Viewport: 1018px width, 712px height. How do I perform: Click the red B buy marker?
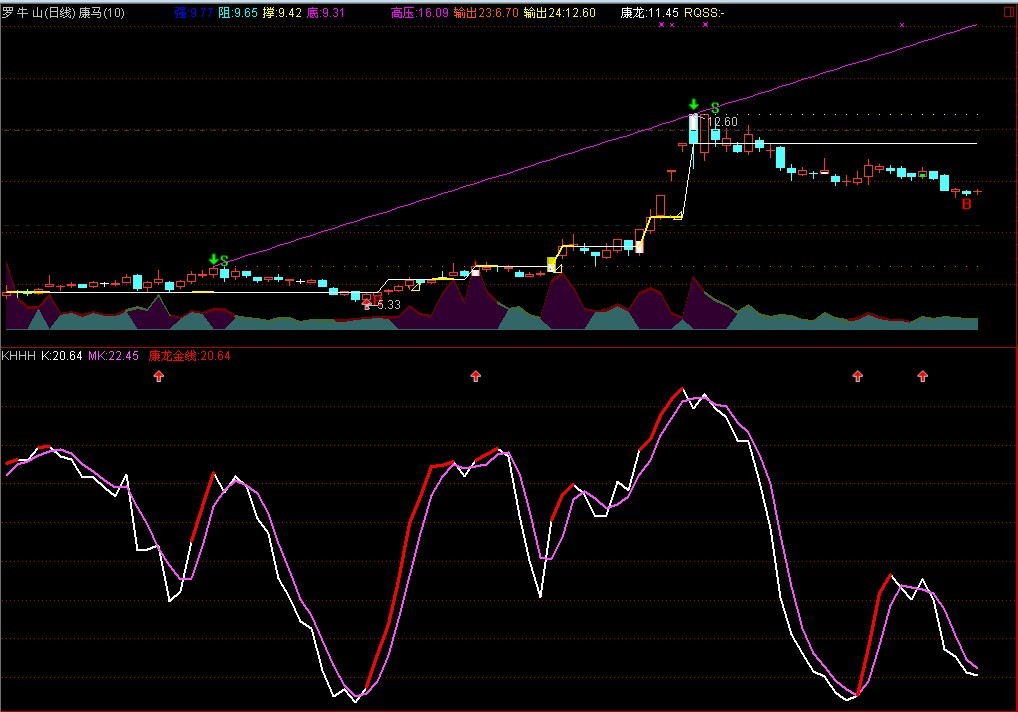966,205
